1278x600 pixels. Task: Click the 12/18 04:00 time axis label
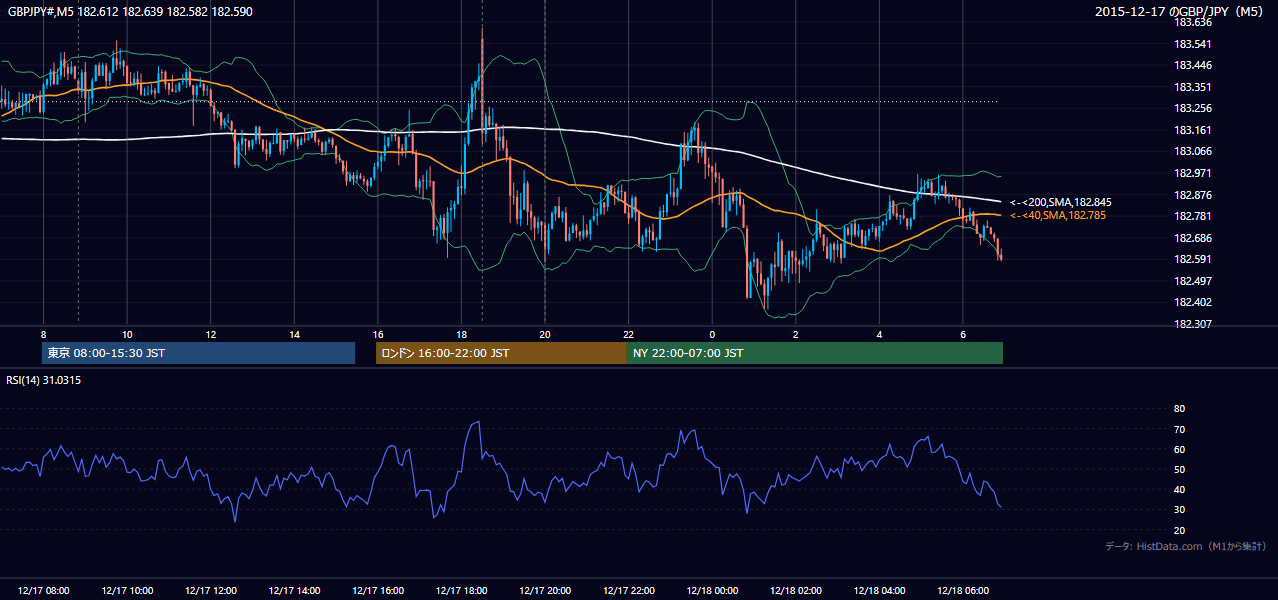(x=879, y=591)
